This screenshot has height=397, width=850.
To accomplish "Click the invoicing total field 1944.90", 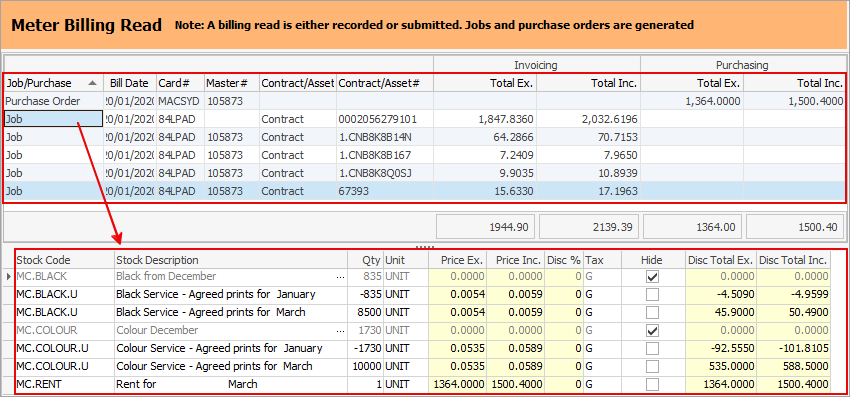I will point(486,227).
